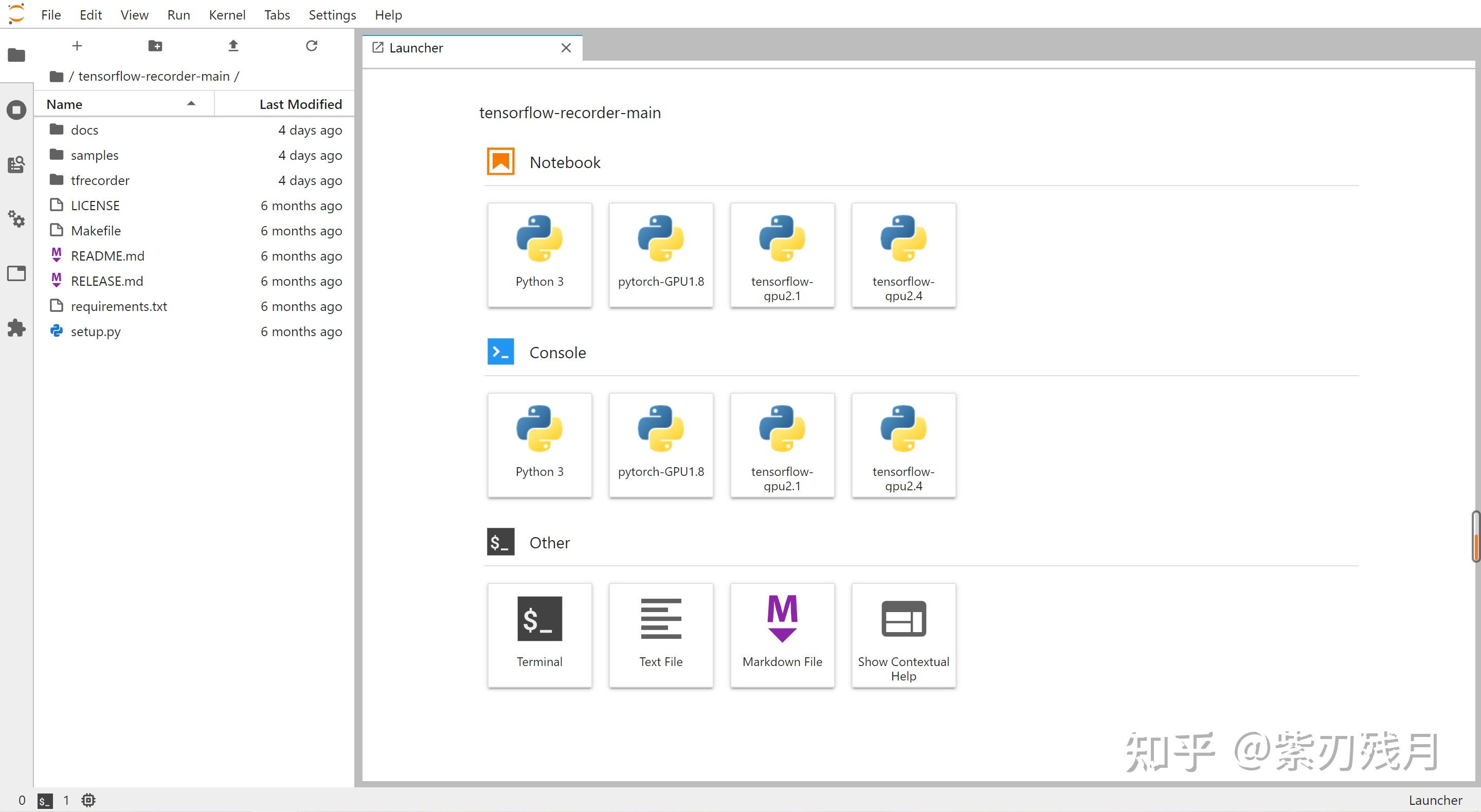Sort by Last Modified column
This screenshot has height=812, width=1481.
(300, 105)
